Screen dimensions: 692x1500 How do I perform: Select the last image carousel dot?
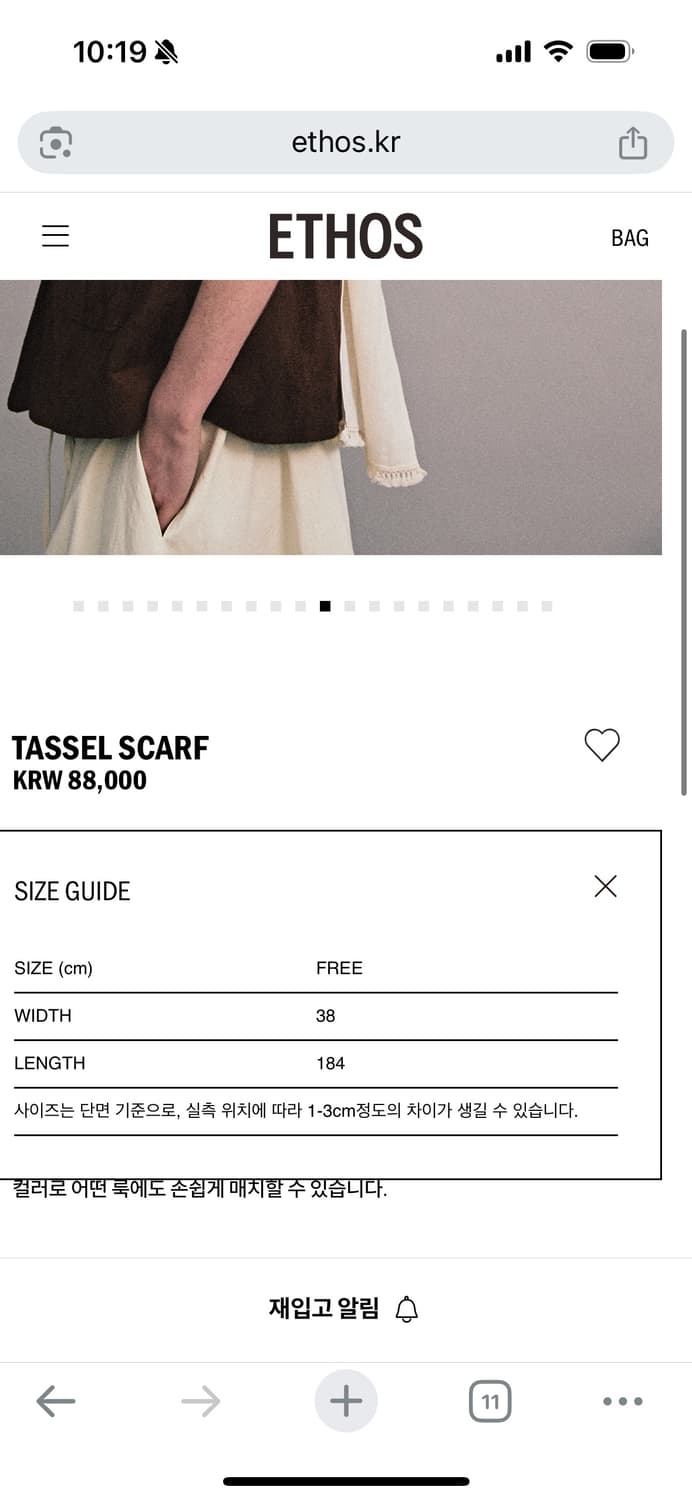click(547, 606)
